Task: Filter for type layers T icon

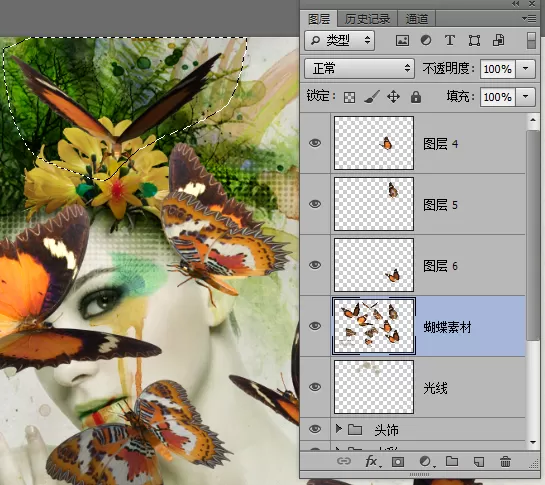Action: pos(450,40)
